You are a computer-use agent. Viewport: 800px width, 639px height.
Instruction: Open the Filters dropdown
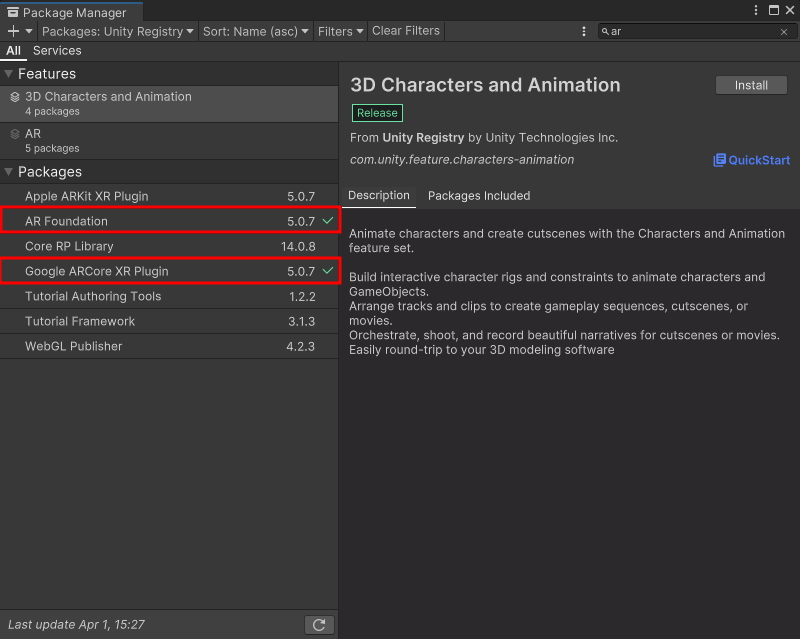tap(340, 31)
